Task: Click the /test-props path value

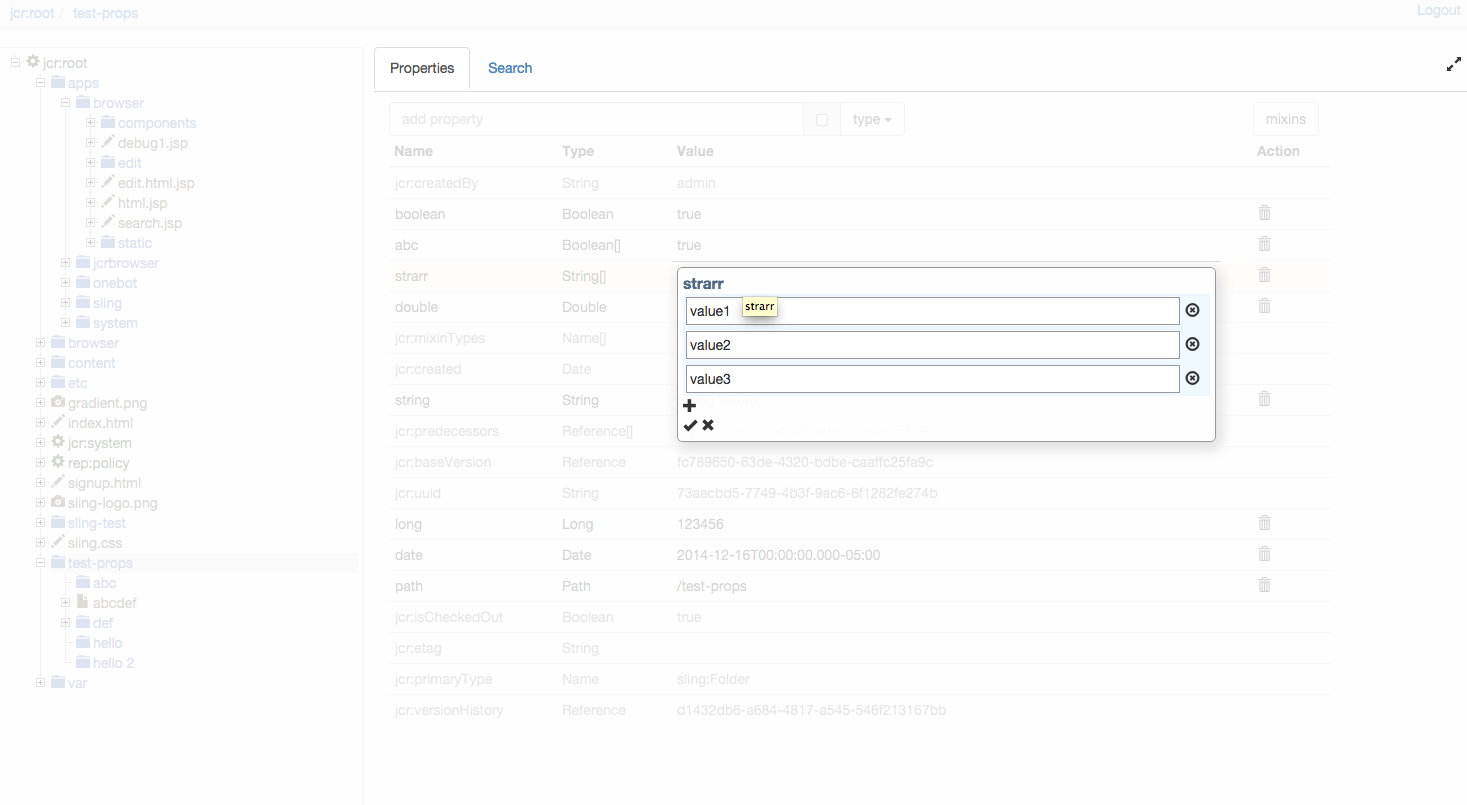Action: [712, 586]
